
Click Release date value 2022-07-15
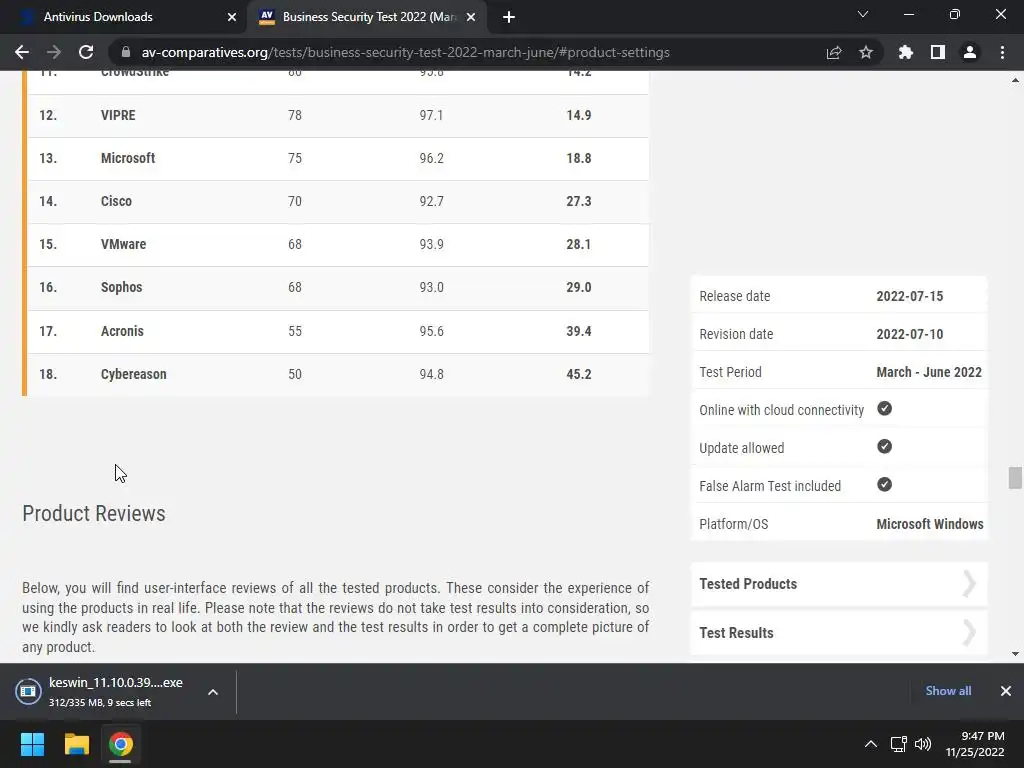click(910, 296)
